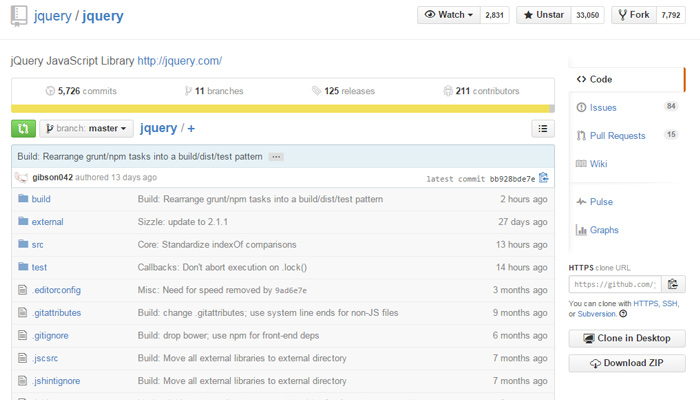Open the branch: master selector
Screen dimensions: 700x400
point(86,129)
